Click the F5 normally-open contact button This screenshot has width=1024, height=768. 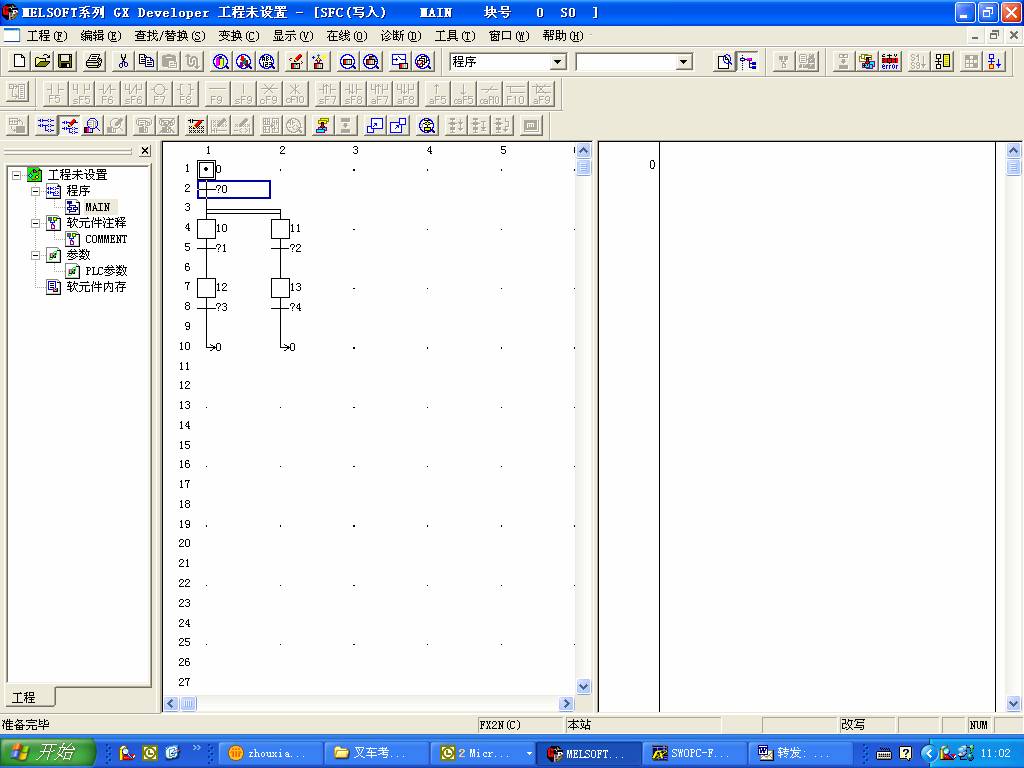(55, 93)
